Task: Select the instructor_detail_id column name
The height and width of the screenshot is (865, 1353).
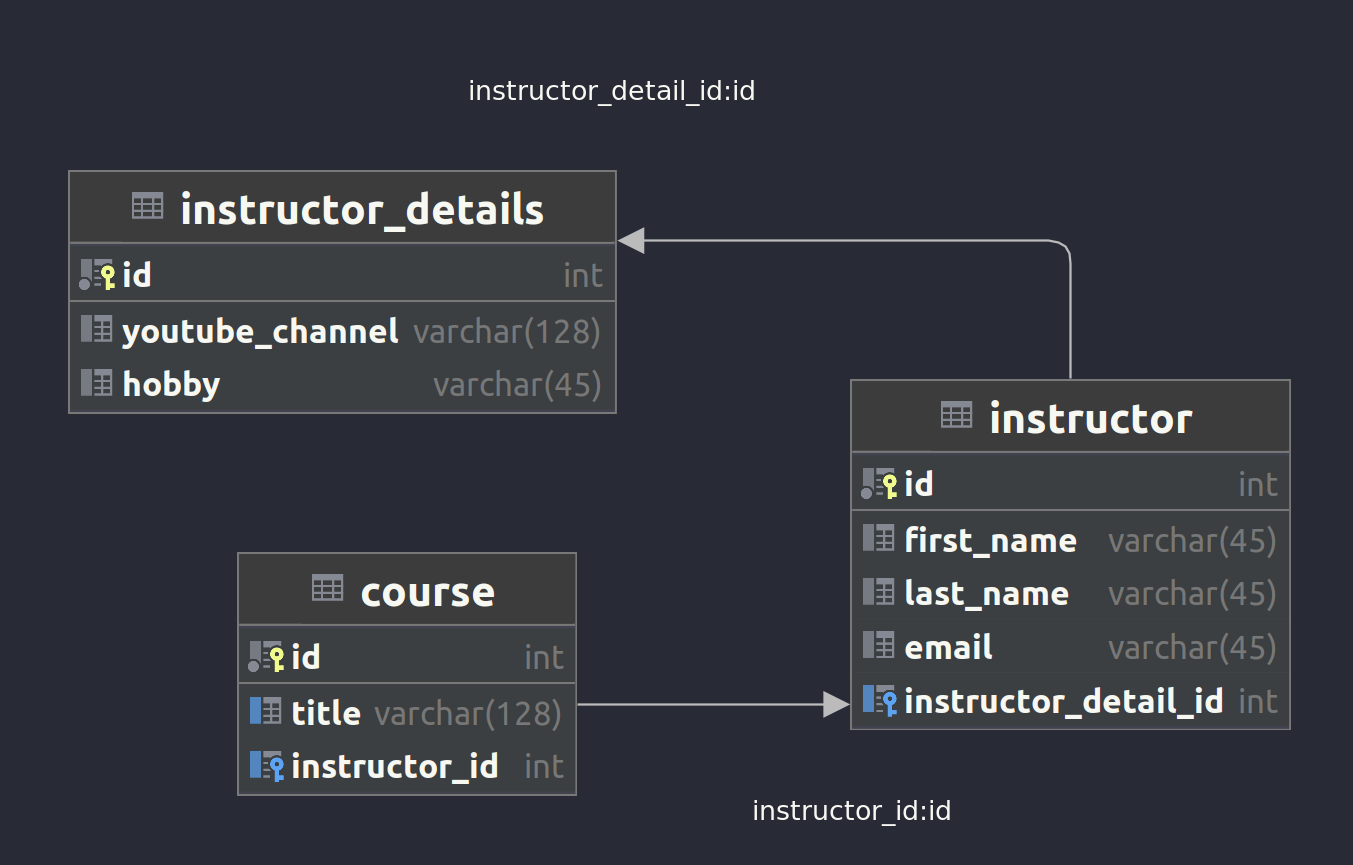Action: (x=1064, y=702)
